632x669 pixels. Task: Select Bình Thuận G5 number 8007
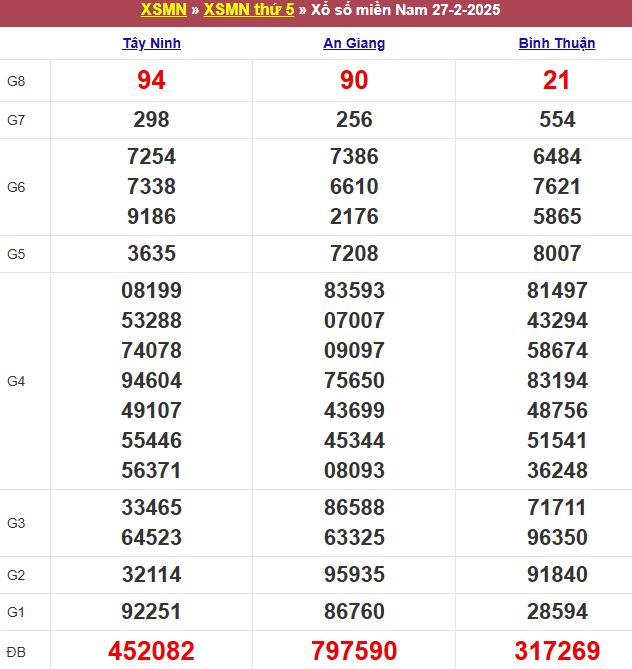tap(557, 253)
